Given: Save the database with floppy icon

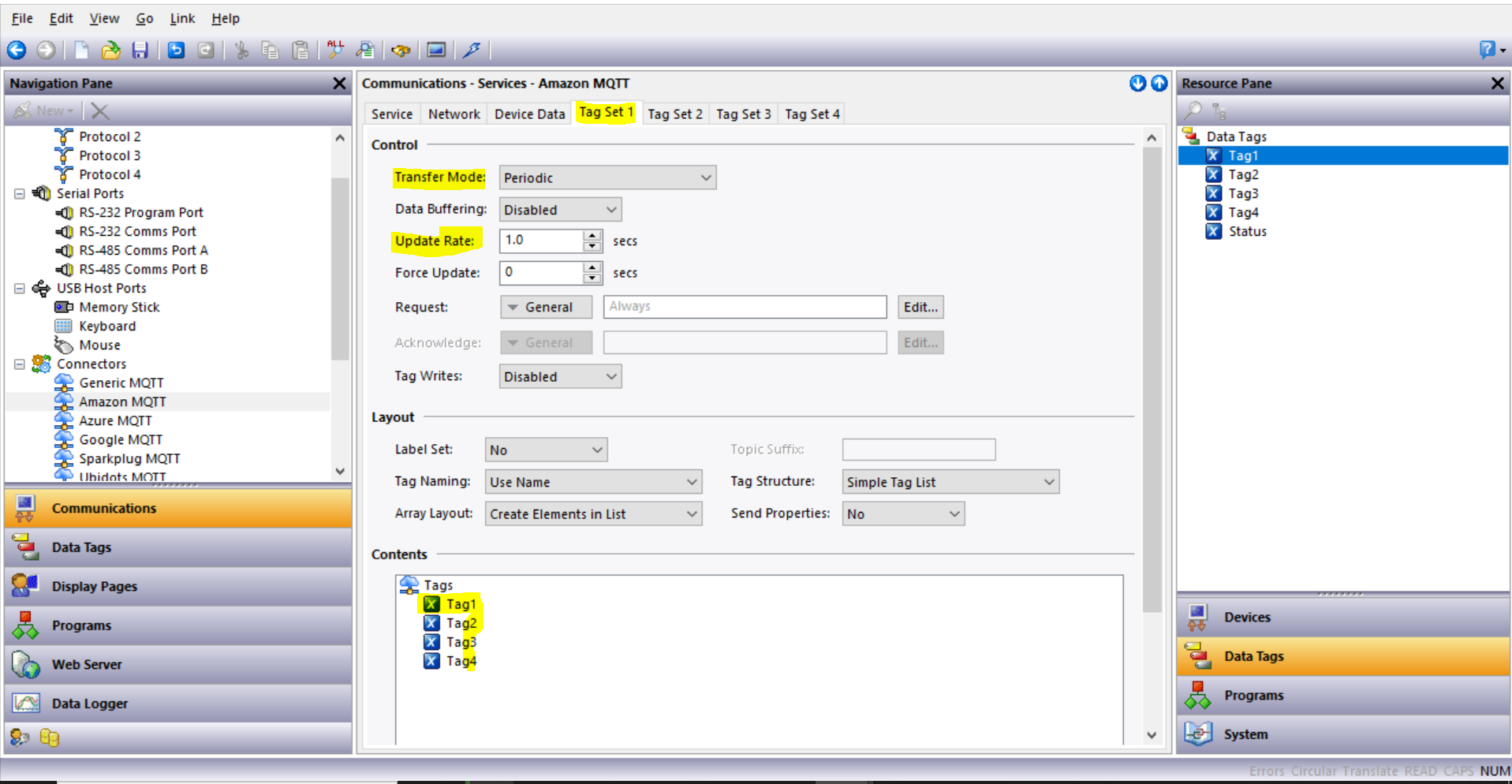Looking at the screenshot, I should [140, 50].
